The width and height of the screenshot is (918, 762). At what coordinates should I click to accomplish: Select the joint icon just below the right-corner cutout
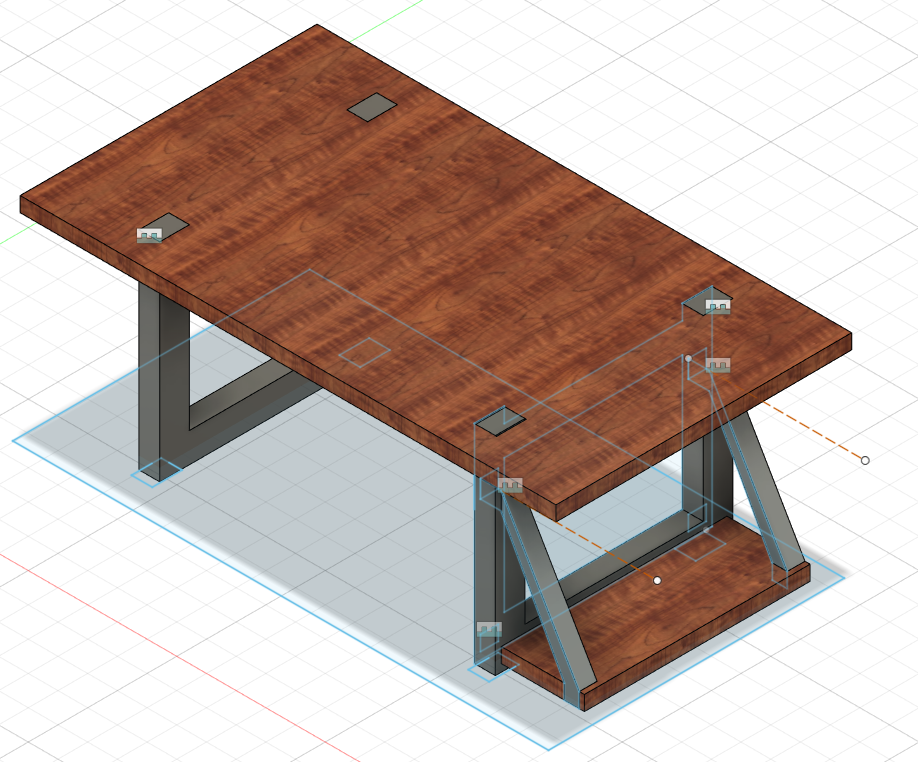click(x=718, y=365)
